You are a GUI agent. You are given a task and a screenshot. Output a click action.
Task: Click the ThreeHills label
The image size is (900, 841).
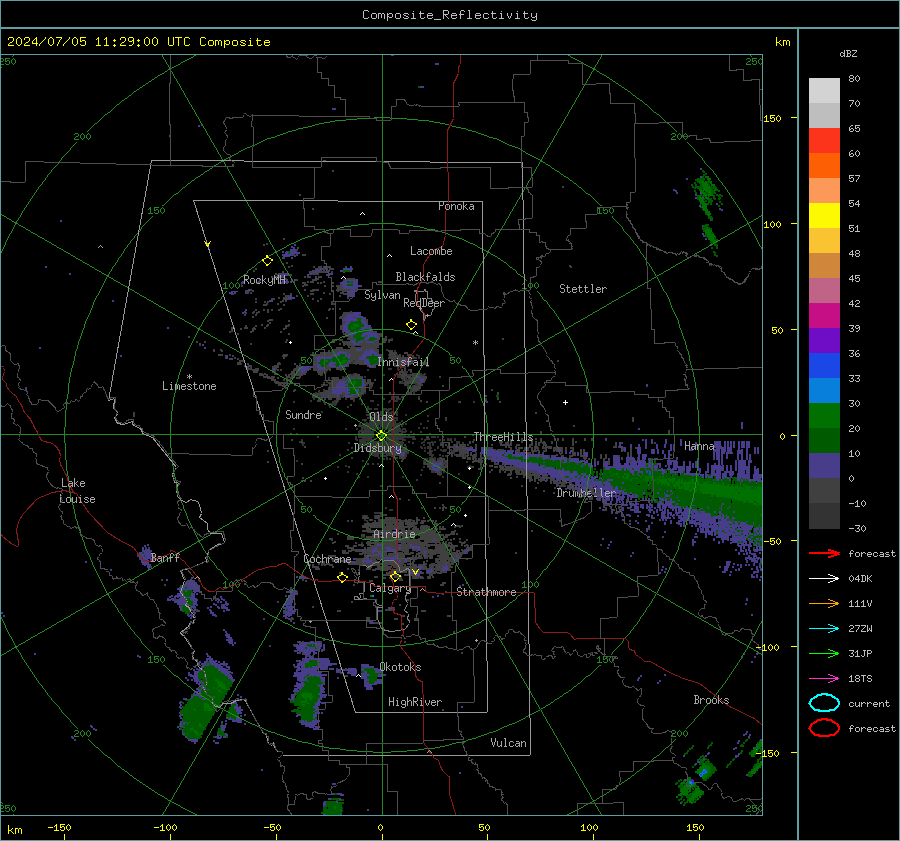(x=503, y=437)
